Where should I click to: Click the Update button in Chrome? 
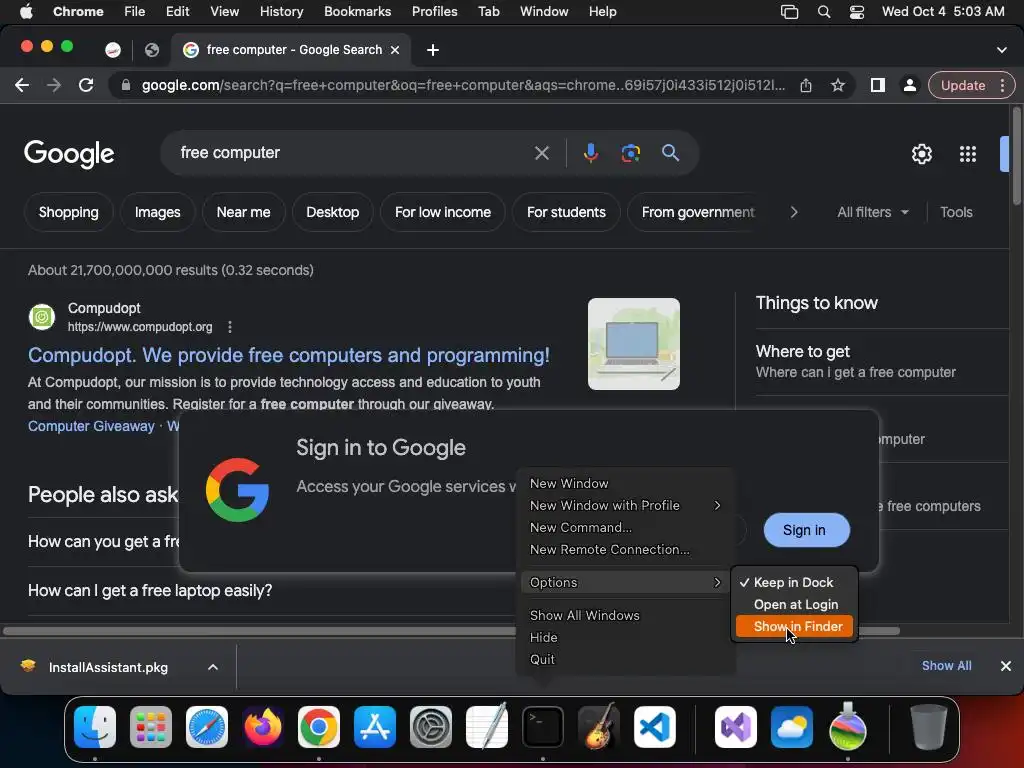pos(963,85)
